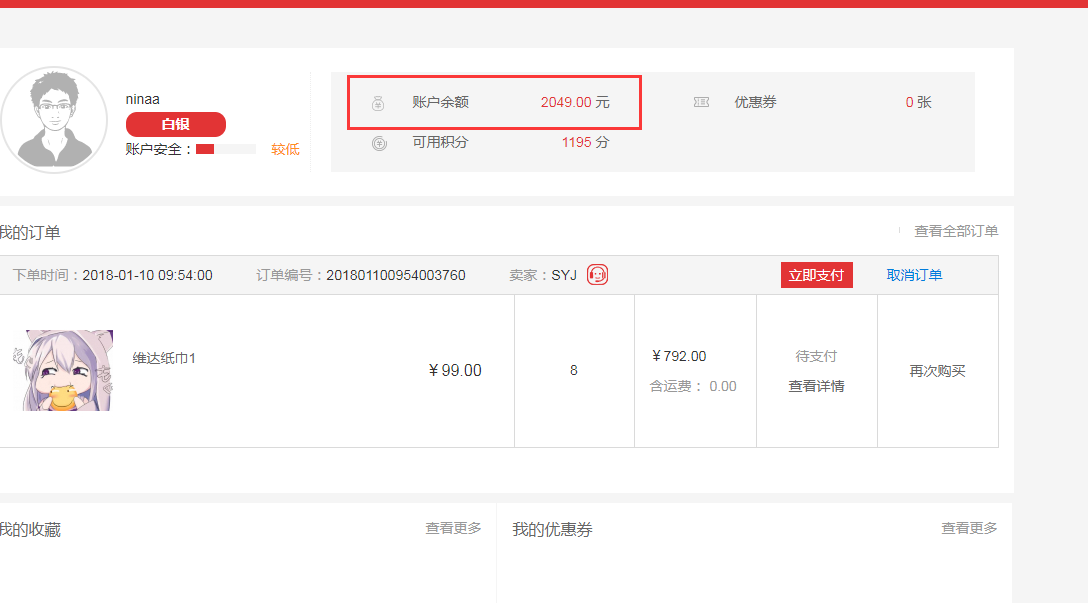Viewport: 1088px width, 603px height.
Task: Click the red 白银 membership badge
Action: pyautogui.click(x=176, y=124)
